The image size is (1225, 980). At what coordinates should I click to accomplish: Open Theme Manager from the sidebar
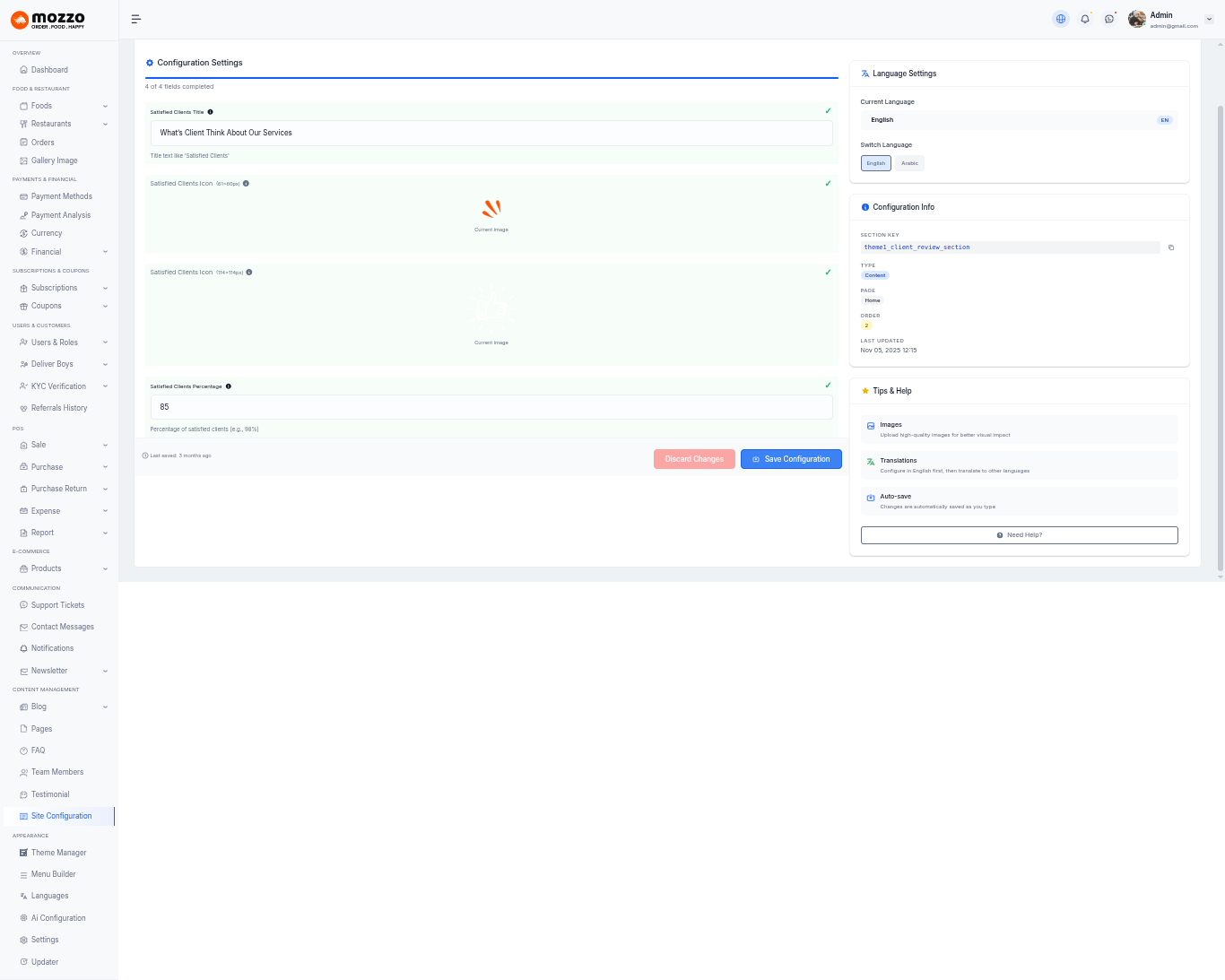58,853
